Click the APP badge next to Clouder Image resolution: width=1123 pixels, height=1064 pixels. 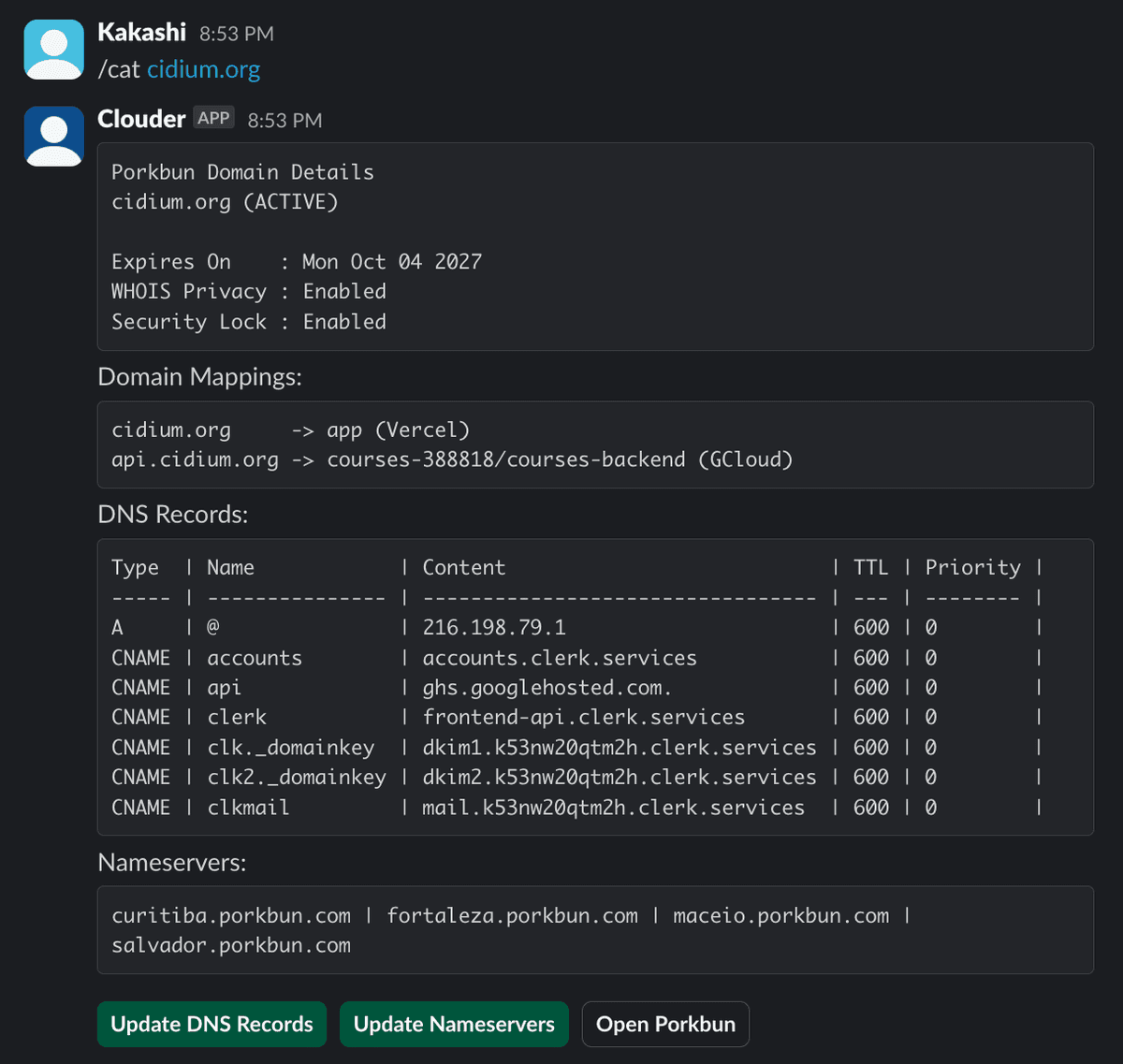(x=213, y=117)
